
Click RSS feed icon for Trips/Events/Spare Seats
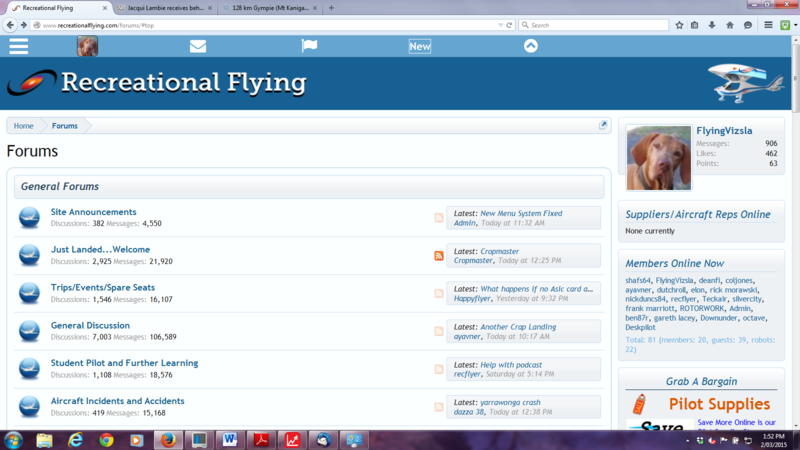(x=439, y=293)
